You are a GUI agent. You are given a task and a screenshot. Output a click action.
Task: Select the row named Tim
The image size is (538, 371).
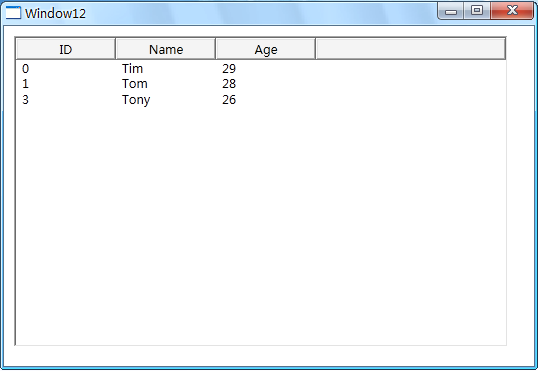coord(261,69)
